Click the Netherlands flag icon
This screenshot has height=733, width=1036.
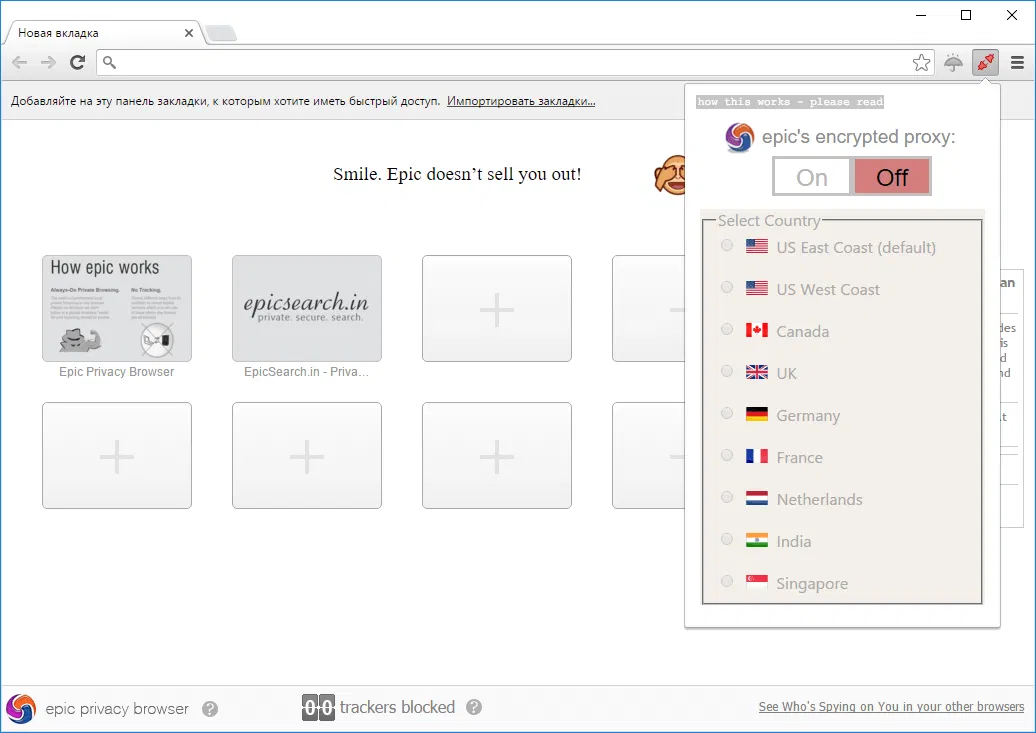757,498
